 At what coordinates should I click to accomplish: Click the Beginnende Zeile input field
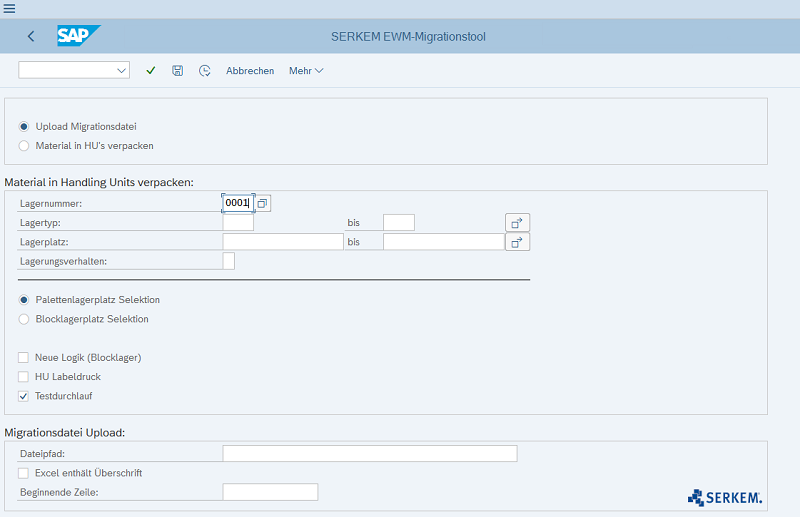270,492
